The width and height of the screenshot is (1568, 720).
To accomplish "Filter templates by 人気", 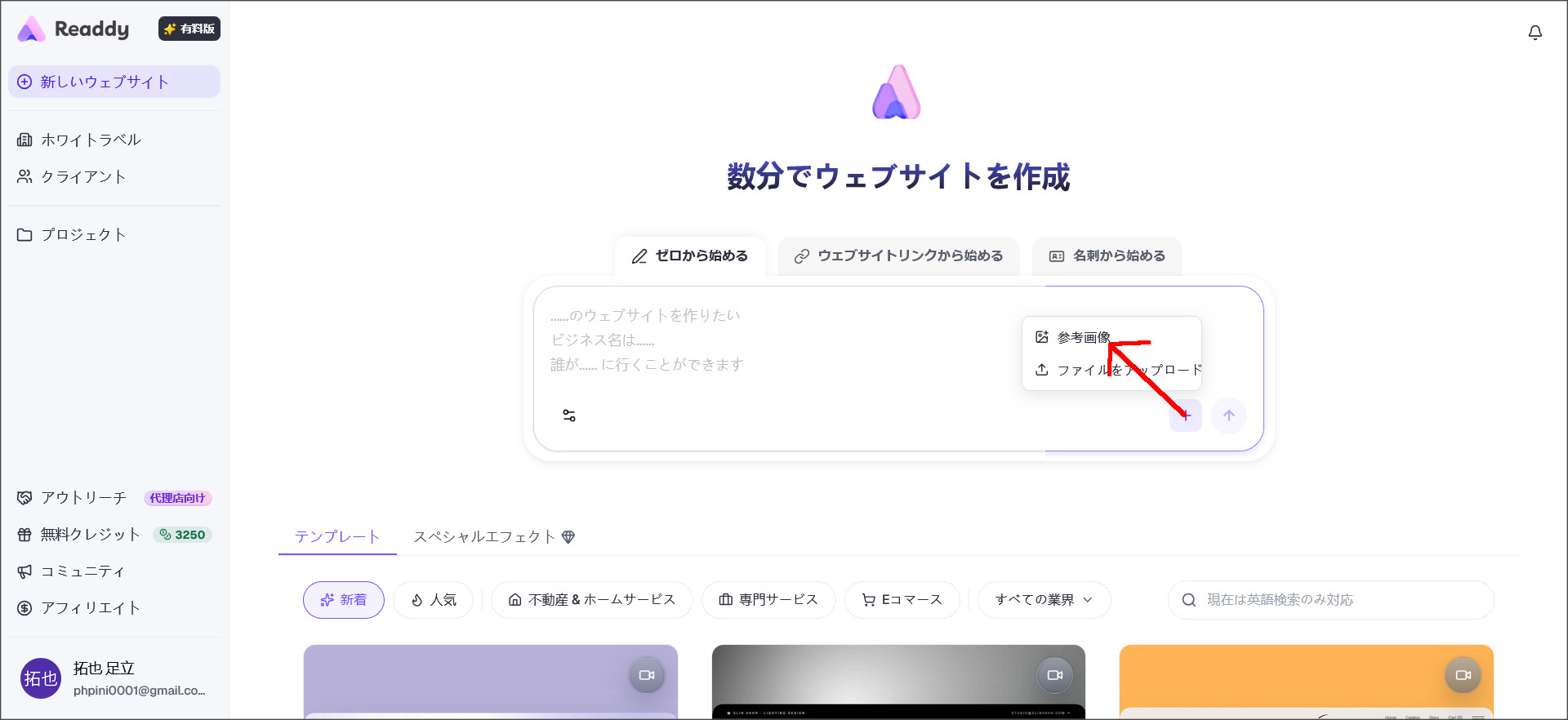I will [x=434, y=600].
